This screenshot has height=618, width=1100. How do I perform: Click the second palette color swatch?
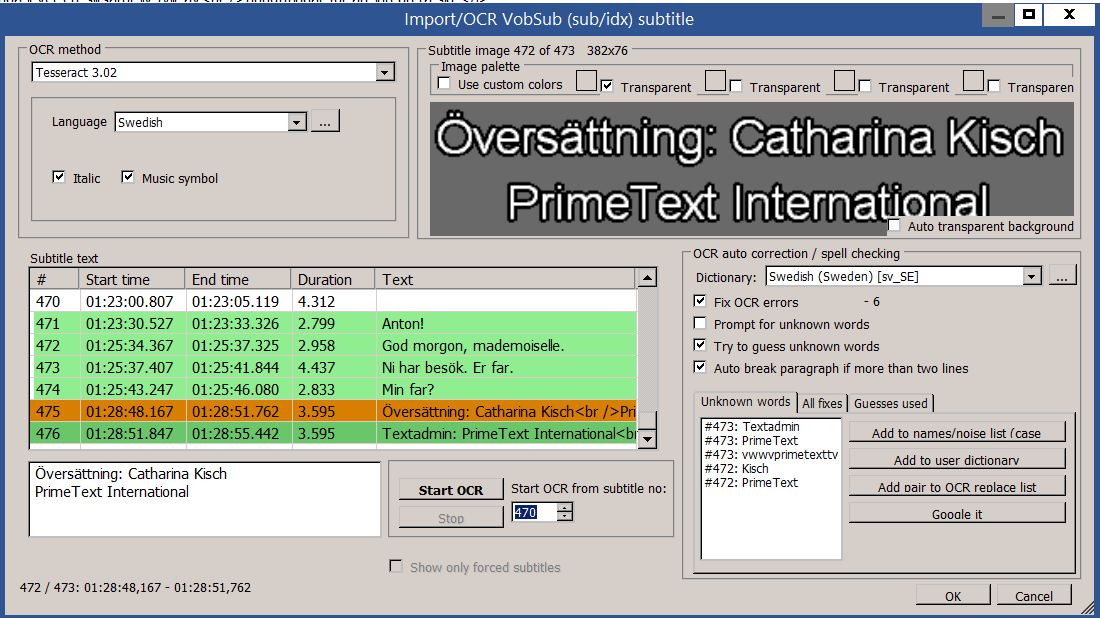pyautogui.click(x=715, y=81)
